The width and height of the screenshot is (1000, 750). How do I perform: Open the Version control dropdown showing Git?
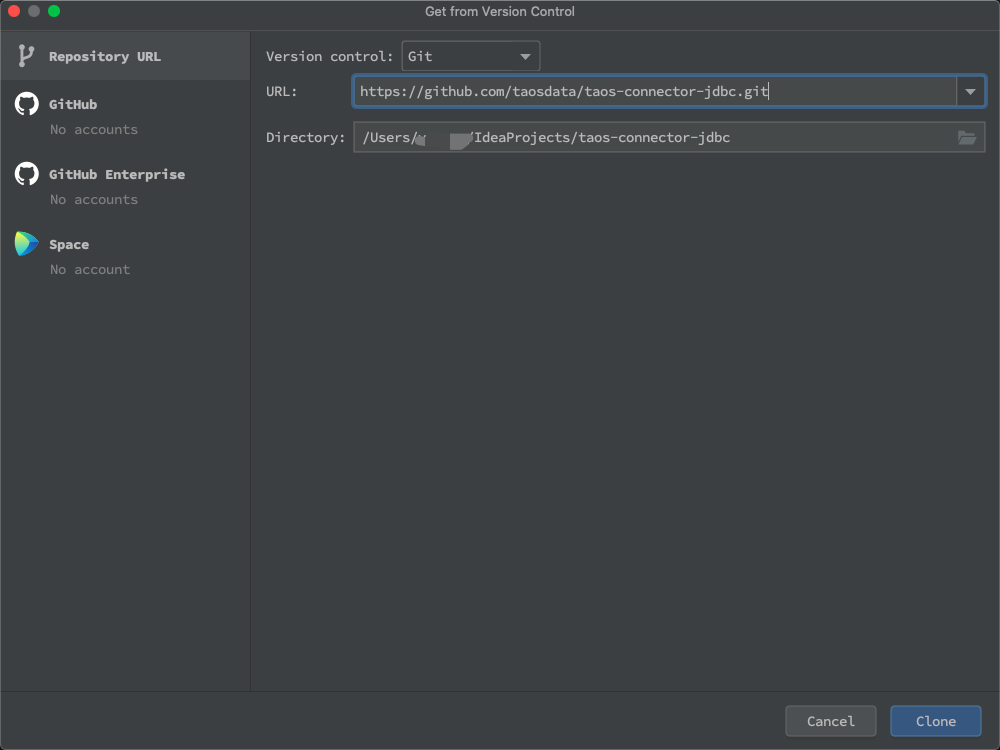coord(470,56)
